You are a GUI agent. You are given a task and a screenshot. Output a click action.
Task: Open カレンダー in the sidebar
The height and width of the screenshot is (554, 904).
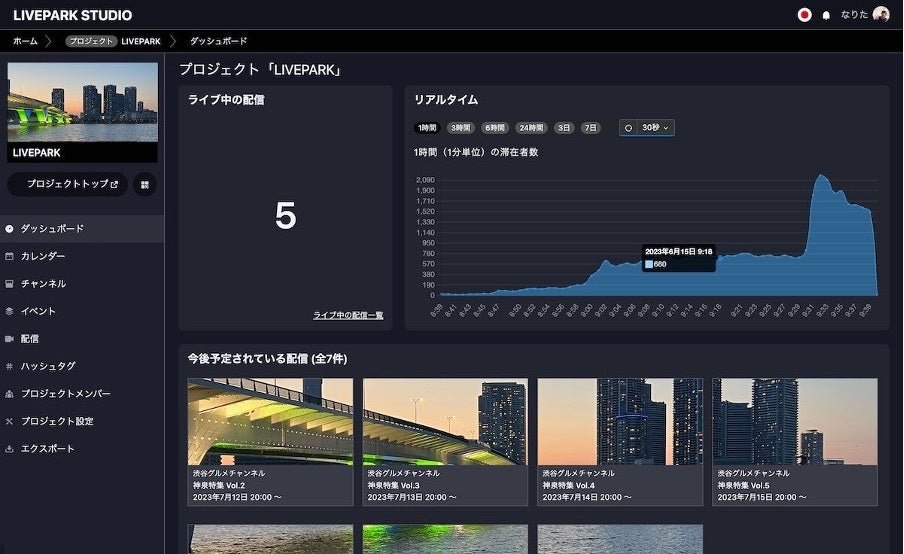coord(82,256)
